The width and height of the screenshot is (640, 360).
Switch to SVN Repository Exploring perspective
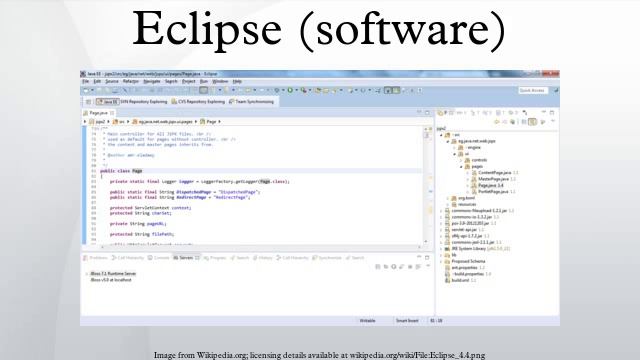pyautogui.click(x=144, y=102)
